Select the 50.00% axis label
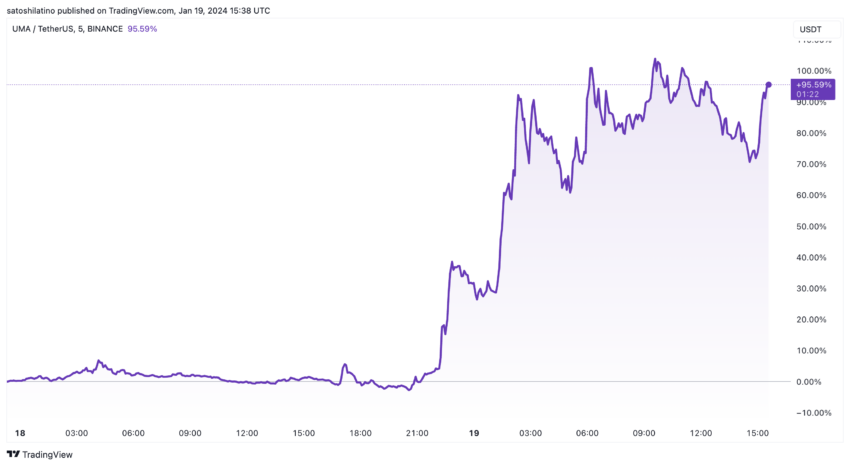This screenshot has height=466, width=850. [x=811, y=226]
